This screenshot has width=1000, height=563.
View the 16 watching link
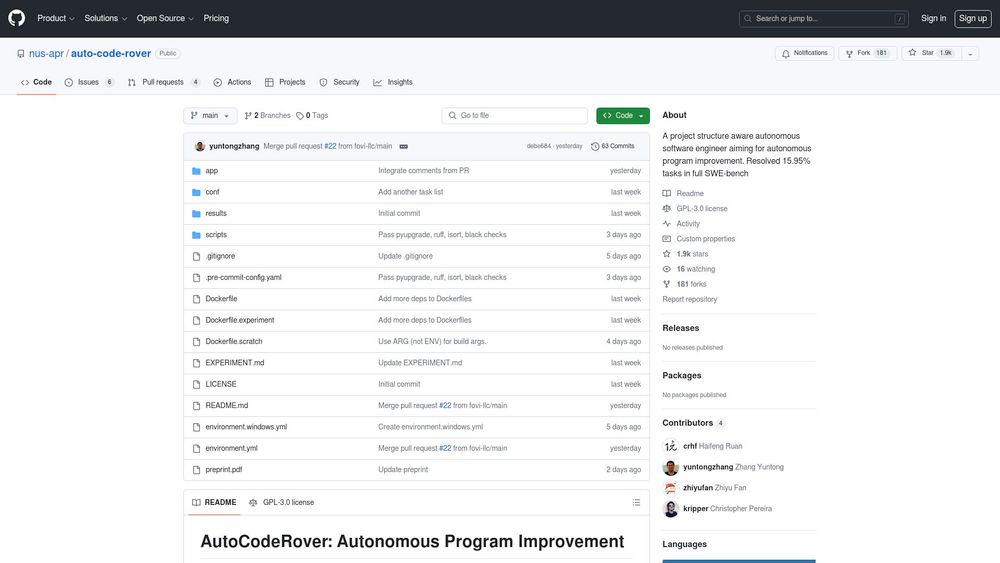pyautogui.click(x=689, y=269)
